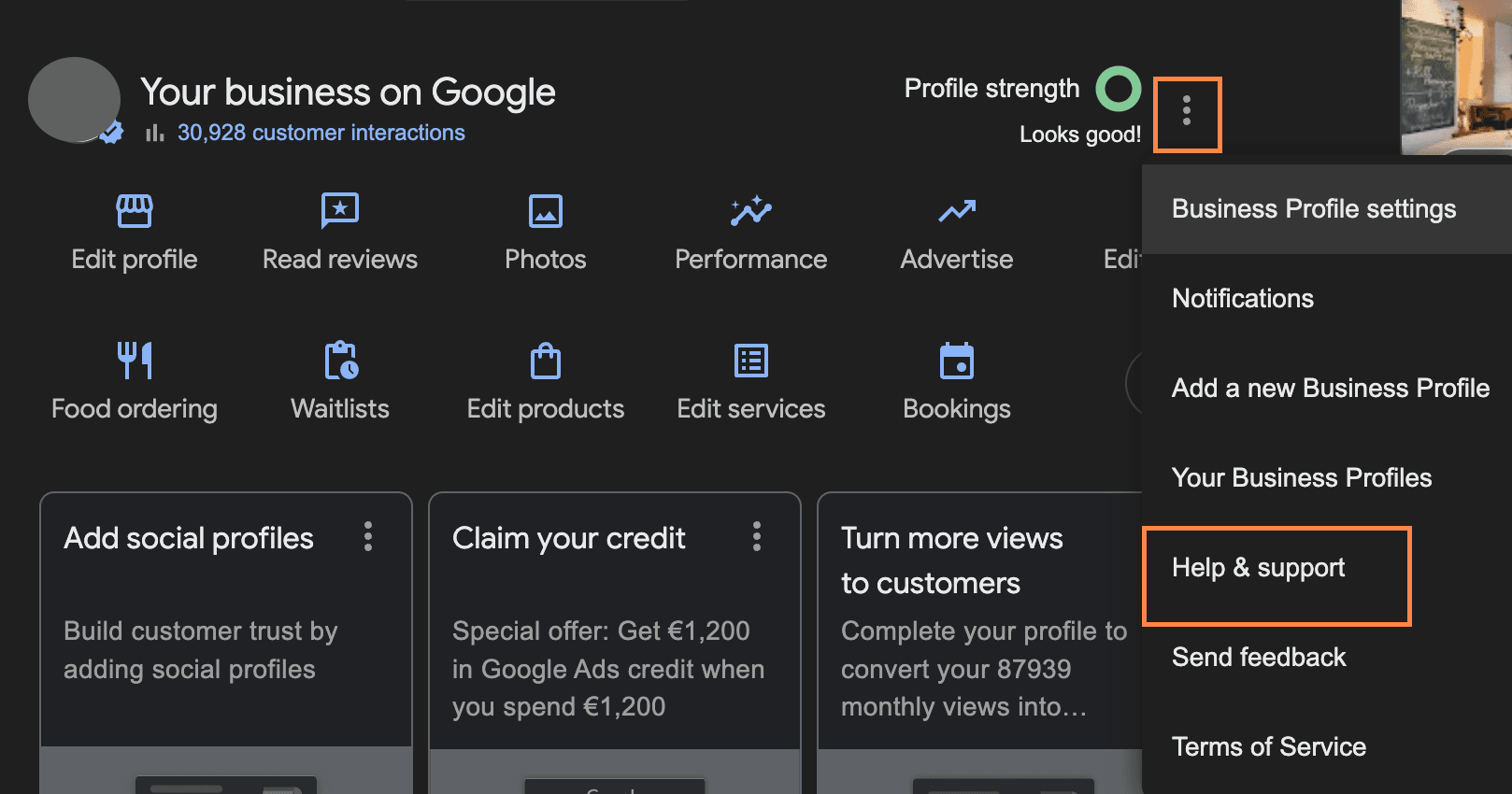Viewport: 1512px width, 794px height.
Task: Click the Waitlists label
Action: pos(340,409)
